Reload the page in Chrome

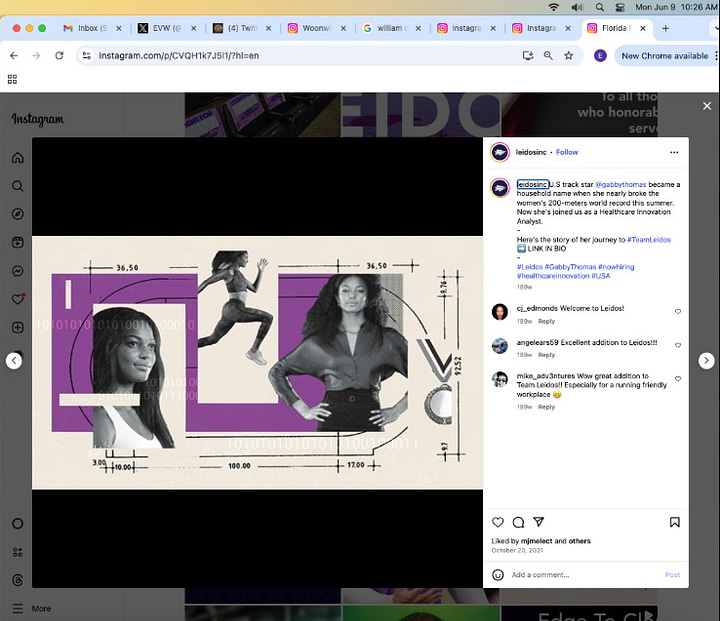tap(59, 56)
